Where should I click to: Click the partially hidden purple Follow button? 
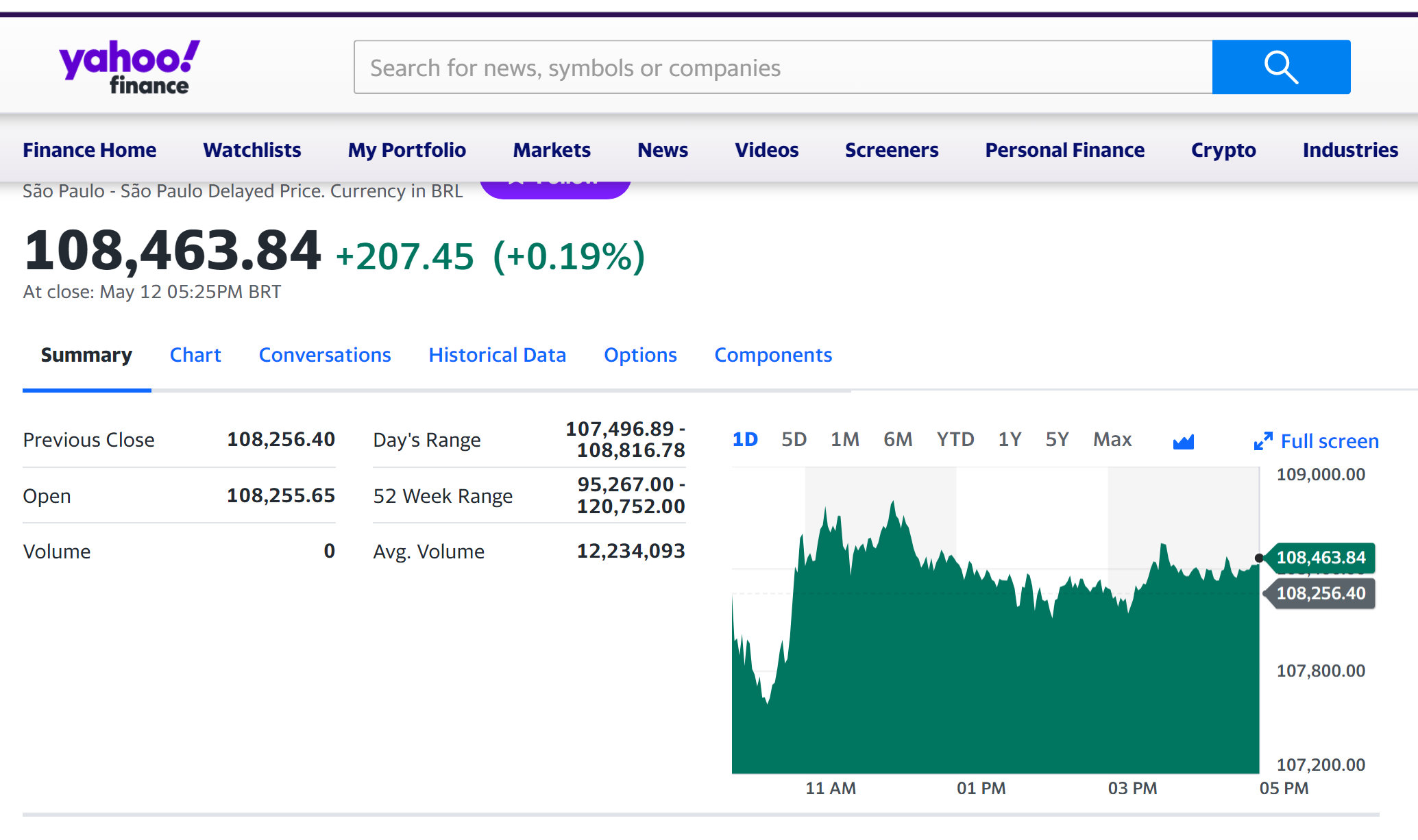[x=555, y=190]
